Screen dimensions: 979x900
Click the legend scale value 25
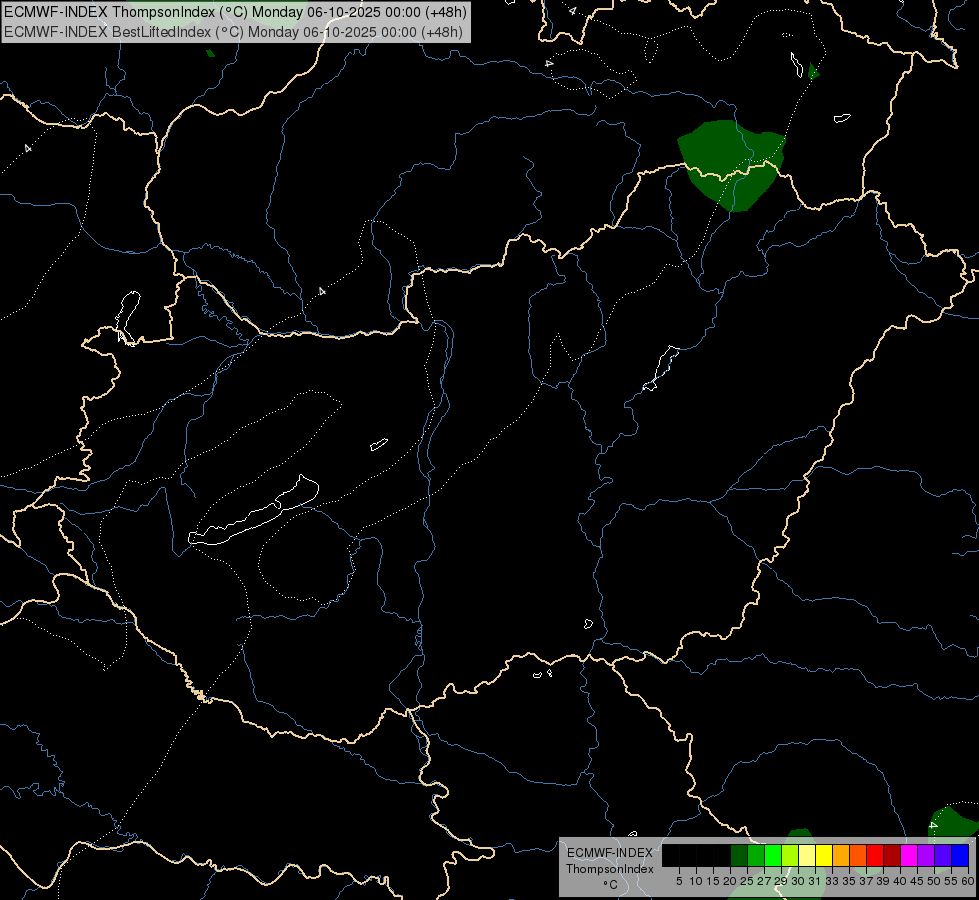click(x=747, y=881)
